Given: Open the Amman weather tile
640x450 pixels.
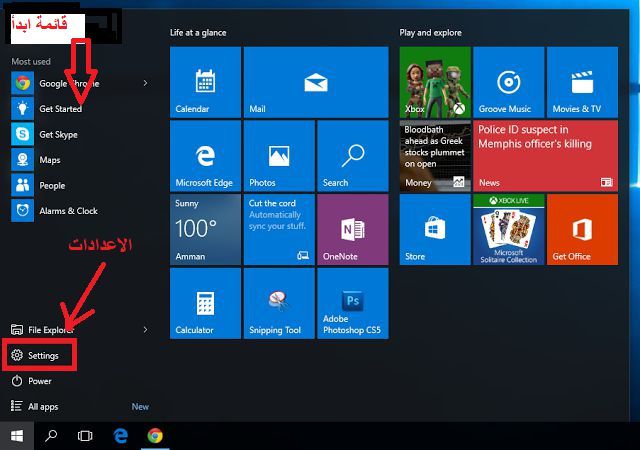Looking at the screenshot, I should 205,229.
